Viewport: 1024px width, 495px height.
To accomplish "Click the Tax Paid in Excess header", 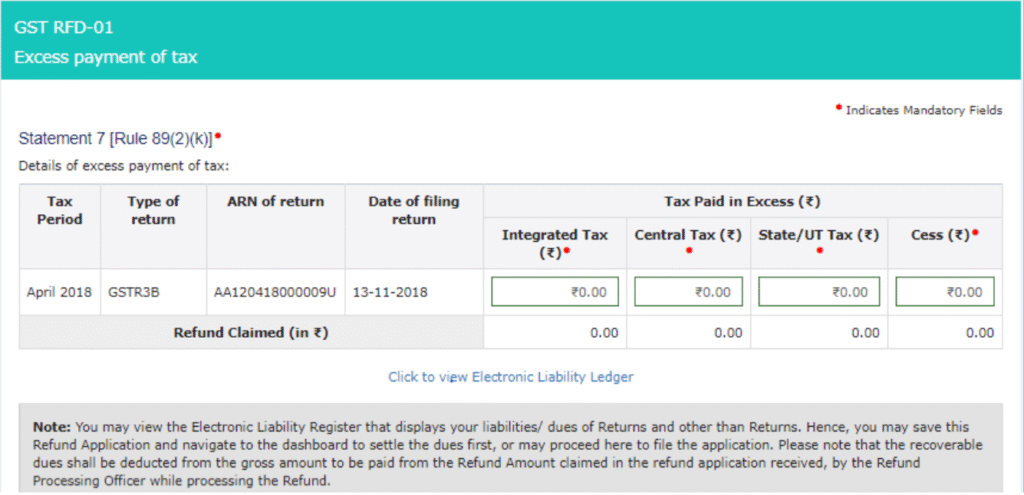I will (742, 201).
